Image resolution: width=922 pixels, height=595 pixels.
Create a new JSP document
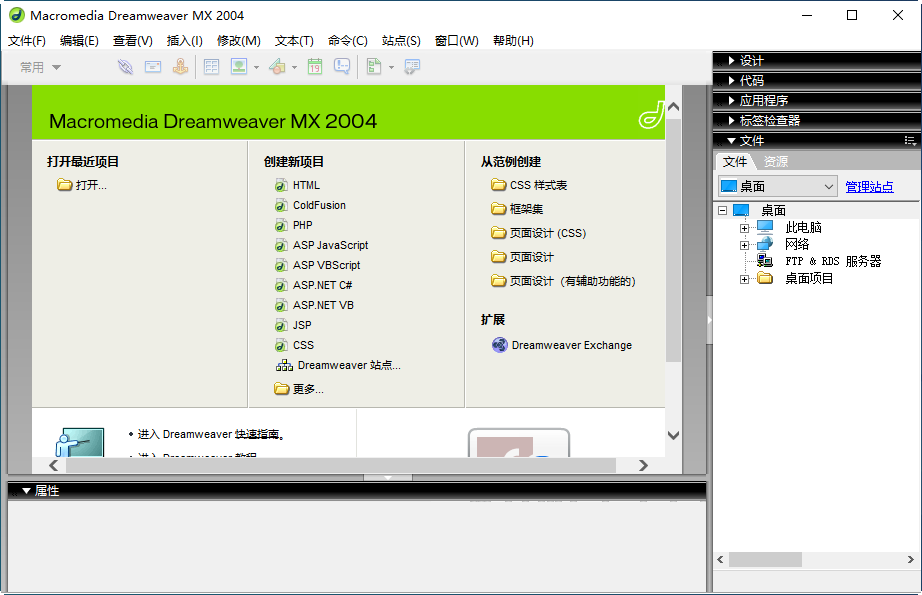point(293,325)
